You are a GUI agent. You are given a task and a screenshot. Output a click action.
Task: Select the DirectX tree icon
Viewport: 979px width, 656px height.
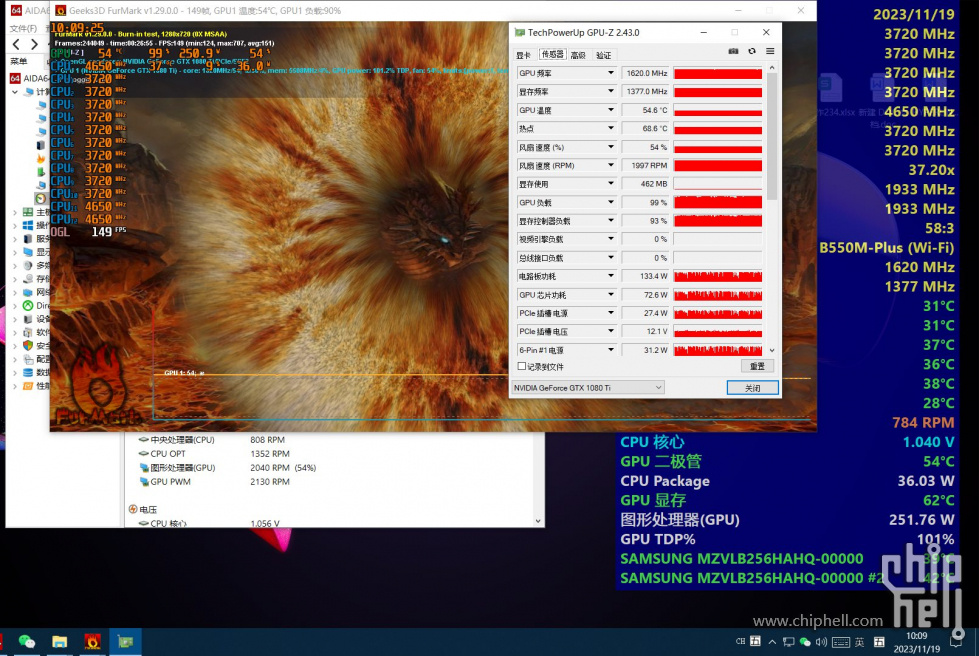(x=28, y=305)
